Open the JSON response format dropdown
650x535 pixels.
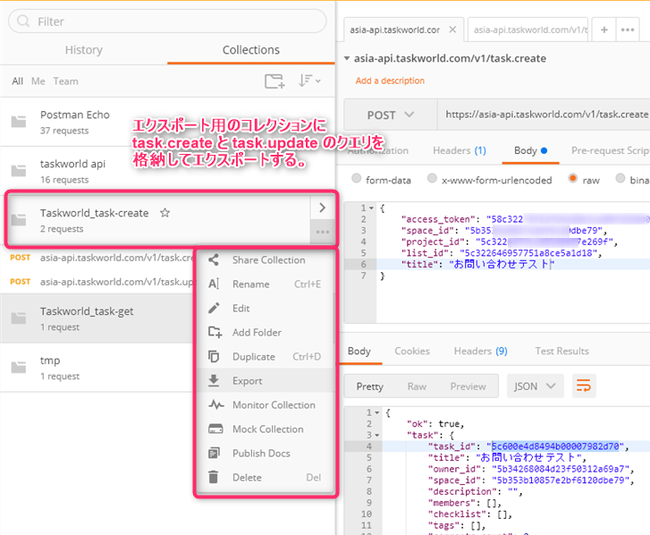pos(535,386)
